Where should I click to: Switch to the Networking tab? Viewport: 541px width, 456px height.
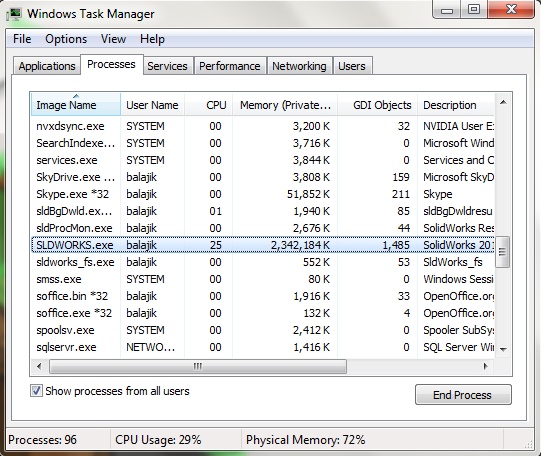tap(299, 66)
